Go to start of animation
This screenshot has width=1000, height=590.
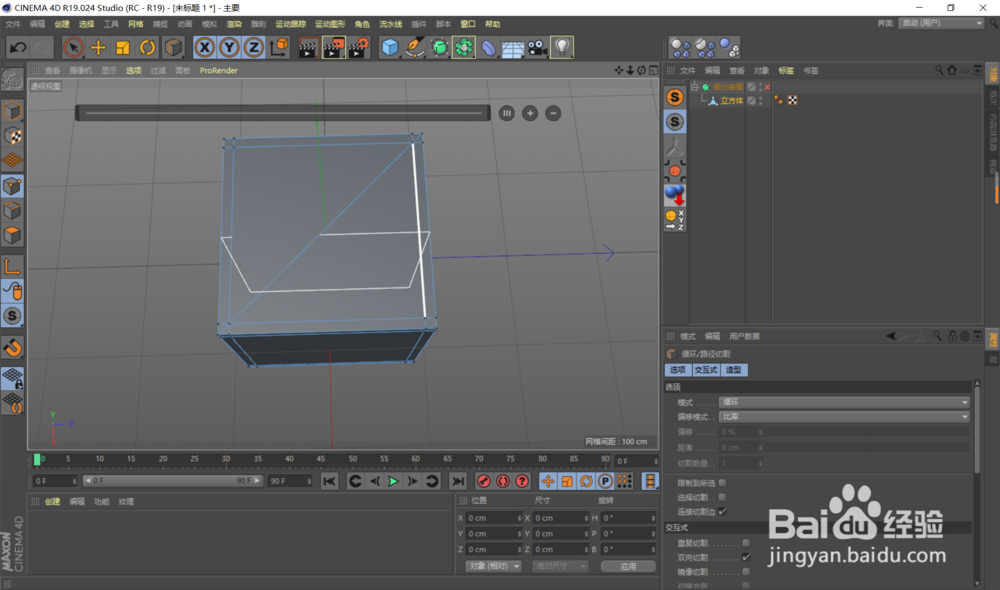pyautogui.click(x=329, y=482)
